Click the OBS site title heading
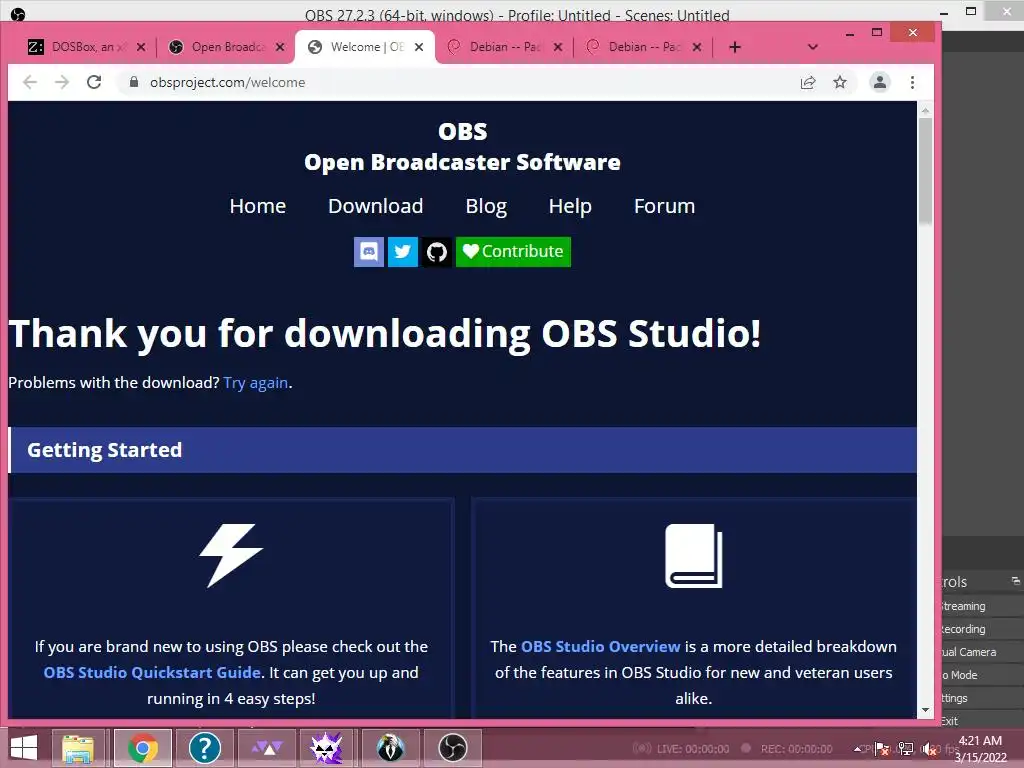Viewport: 1024px width, 768px height. tap(462, 147)
